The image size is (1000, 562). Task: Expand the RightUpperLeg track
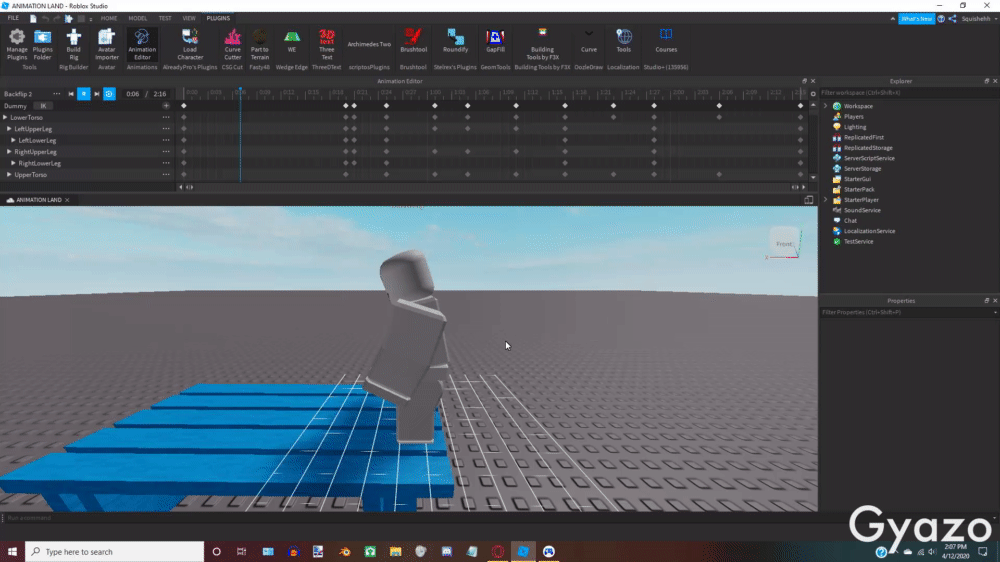9,152
